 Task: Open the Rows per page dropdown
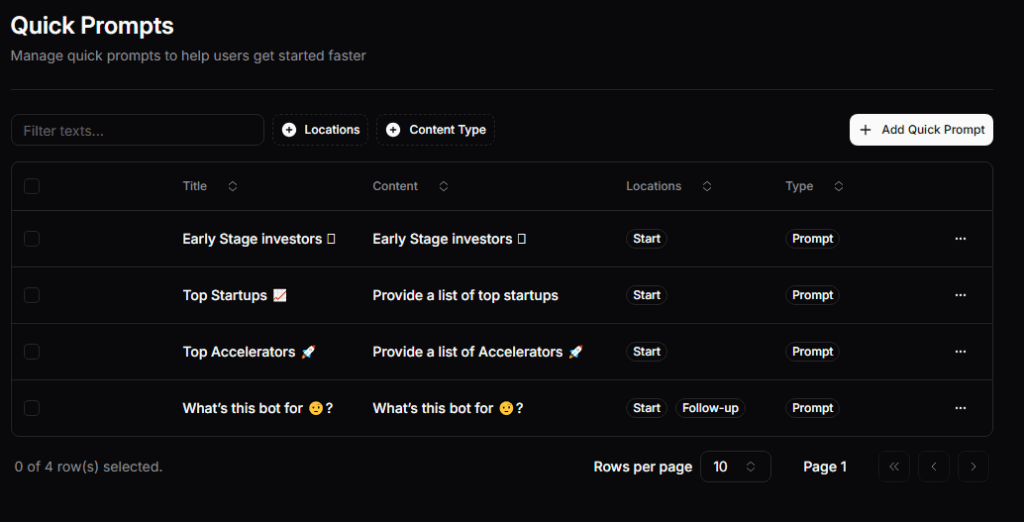tap(735, 467)
